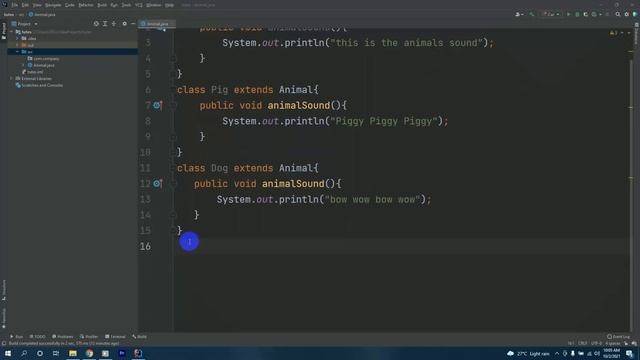
Task: Open the View menu
Action: coord(37,5)
